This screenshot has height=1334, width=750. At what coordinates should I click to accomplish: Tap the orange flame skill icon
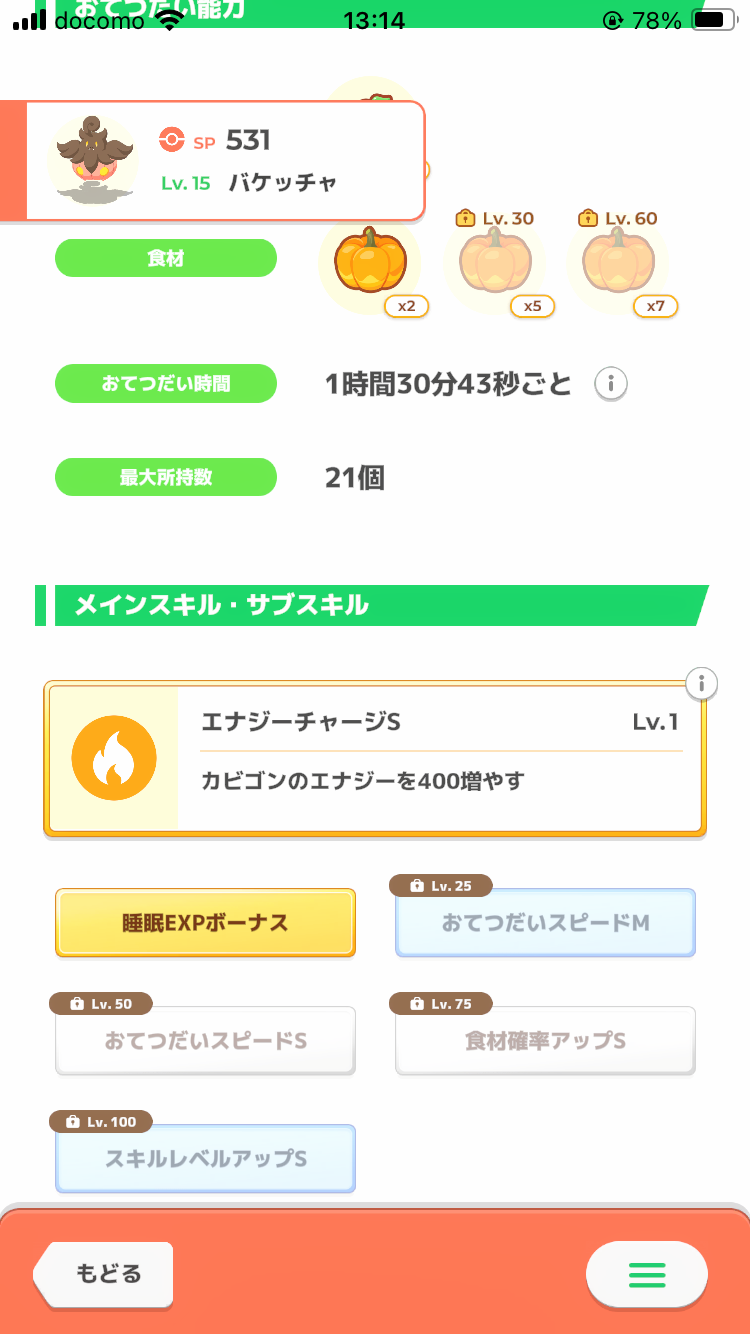pos(114,758)
